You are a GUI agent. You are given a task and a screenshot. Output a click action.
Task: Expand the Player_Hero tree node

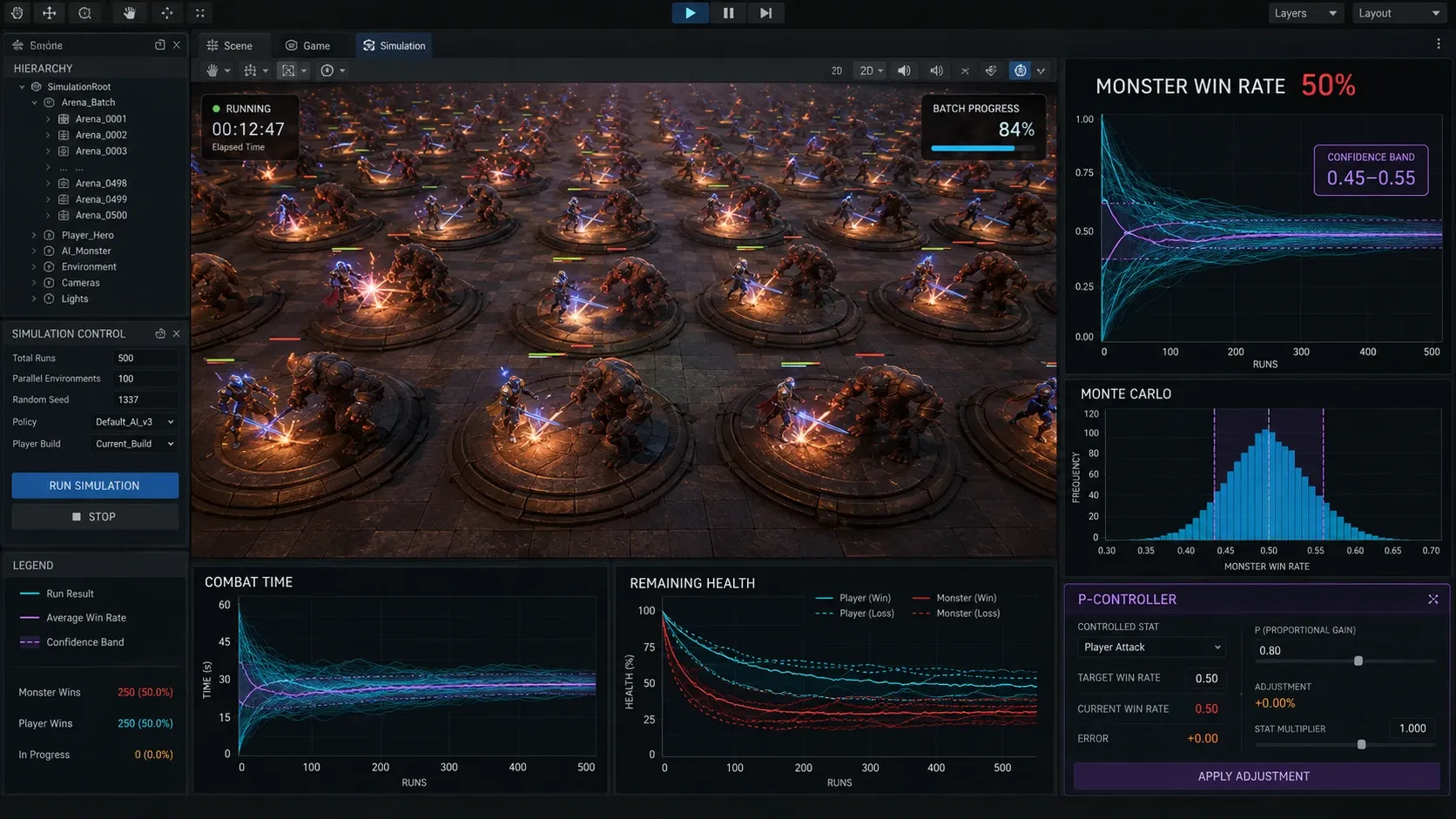(x=34, y=235)
